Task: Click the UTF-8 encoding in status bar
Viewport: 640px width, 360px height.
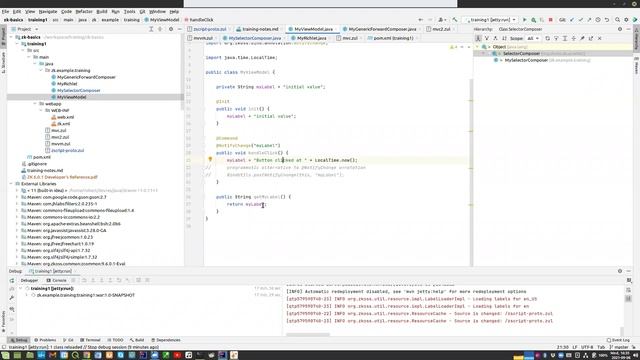Action: [x=587, y=347]
